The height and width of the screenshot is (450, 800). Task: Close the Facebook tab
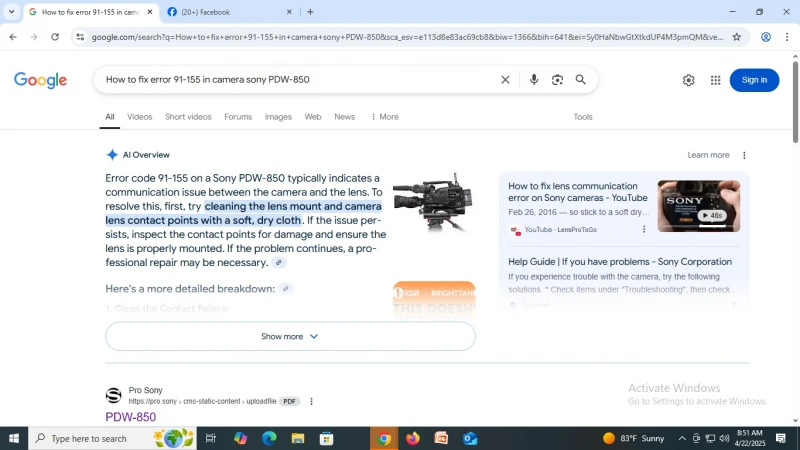289,12
